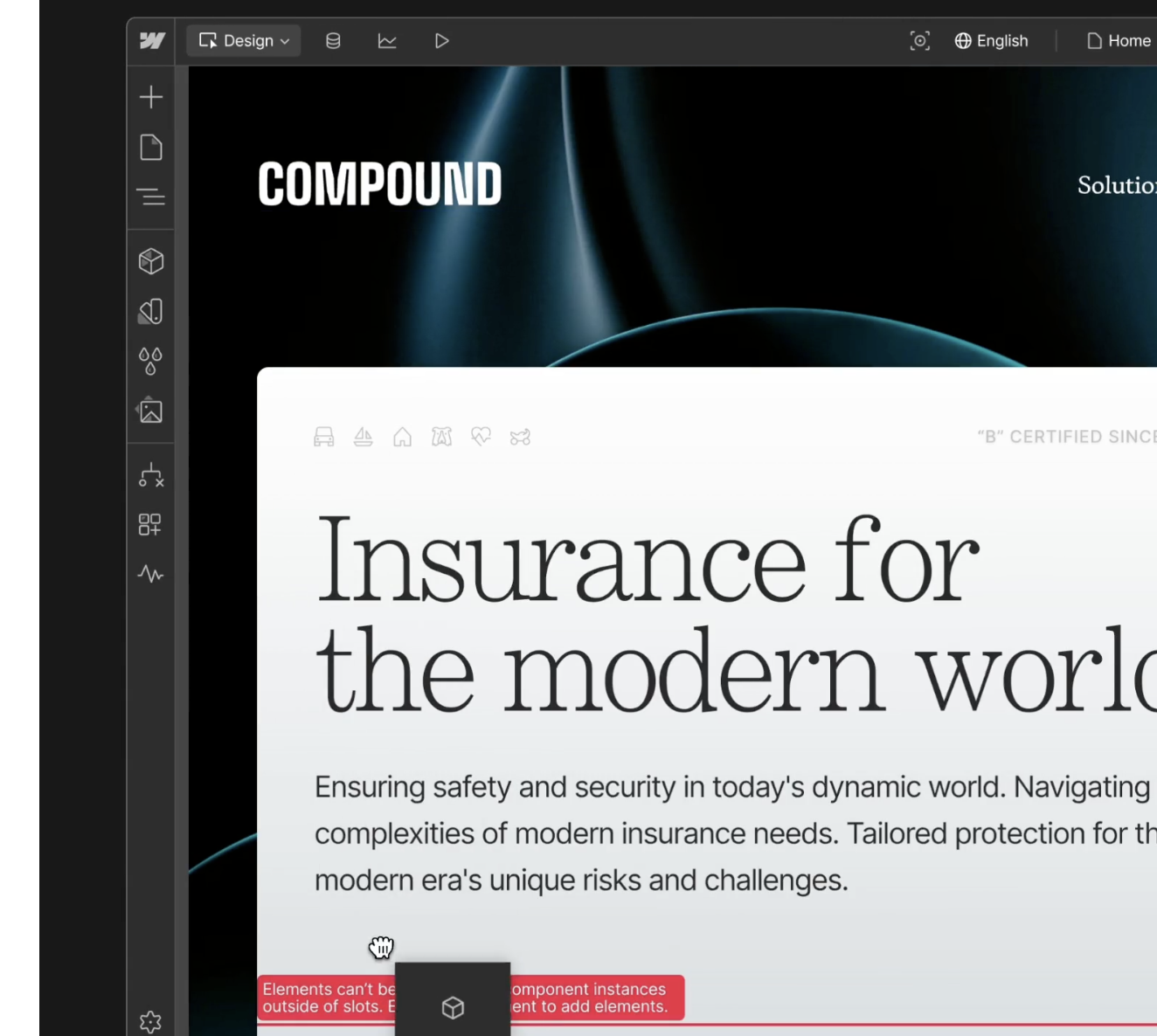The image size is (1157, 1036).
Task: Open the Settings gear at sidebar bottom
Action: [150, 1022]
